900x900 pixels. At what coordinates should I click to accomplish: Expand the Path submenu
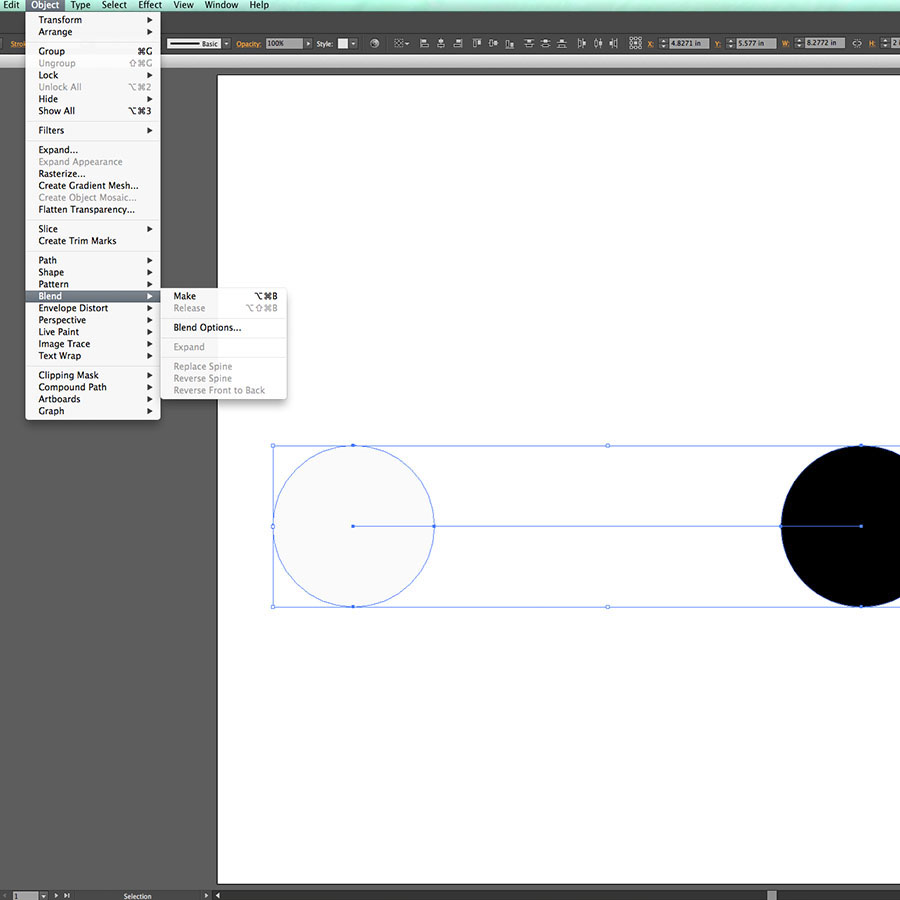coord(92,260)
